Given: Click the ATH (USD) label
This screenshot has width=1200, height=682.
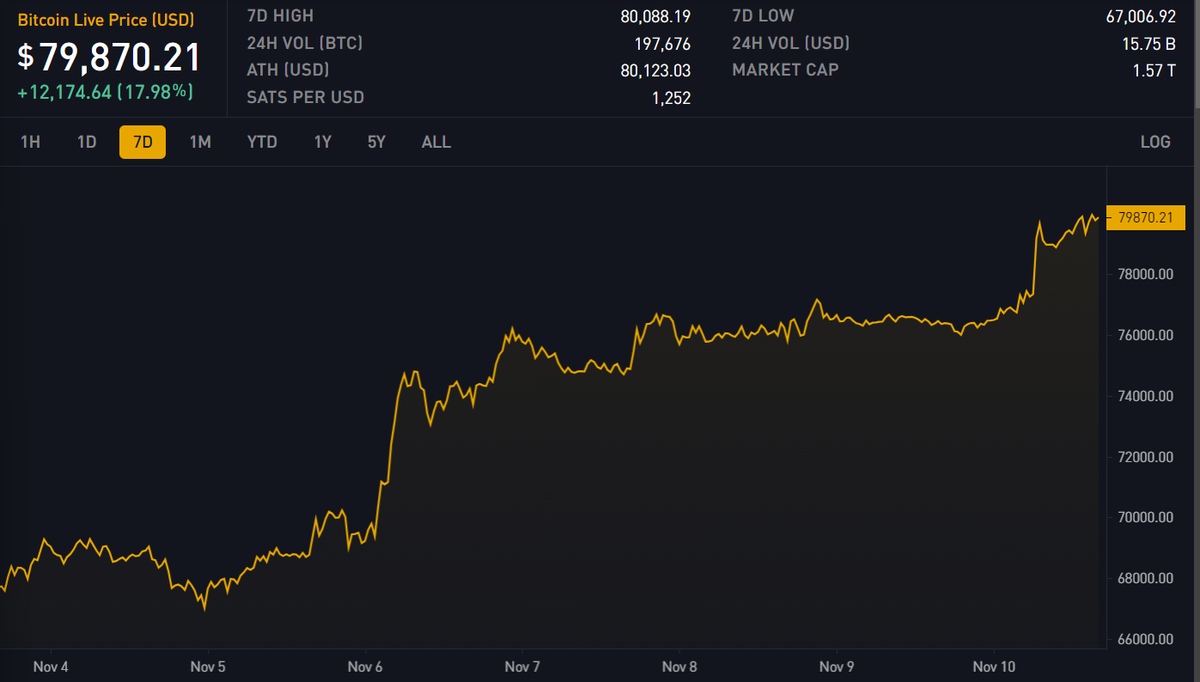Looking at the screenshot, I should pos(288,70).
